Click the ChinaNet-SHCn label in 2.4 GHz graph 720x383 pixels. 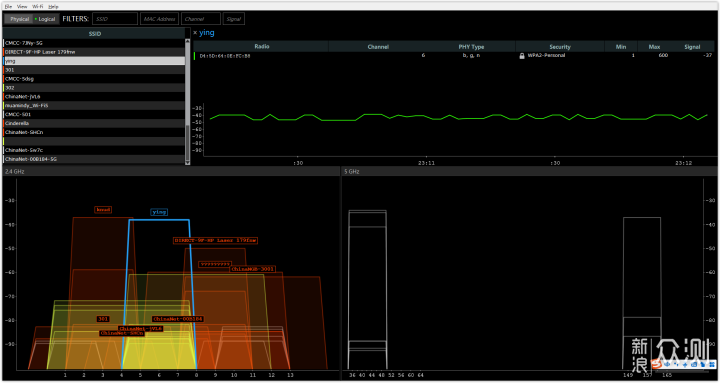point(122,333)
